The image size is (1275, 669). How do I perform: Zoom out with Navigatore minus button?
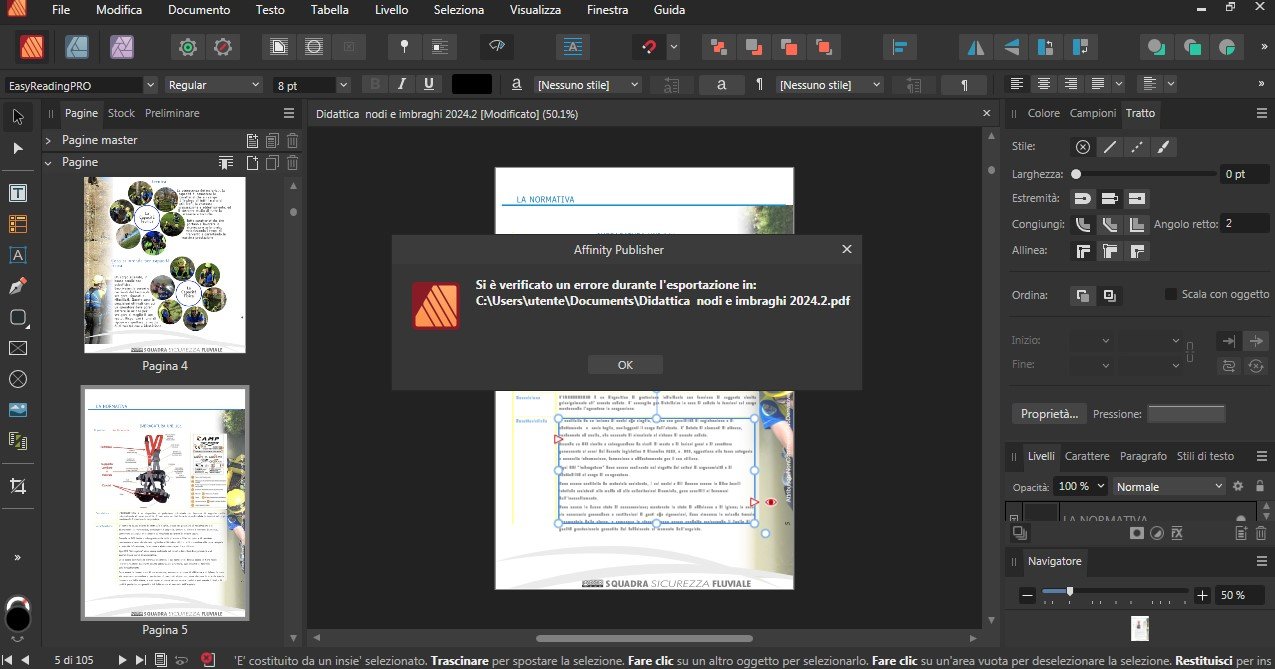point(1027,595)
